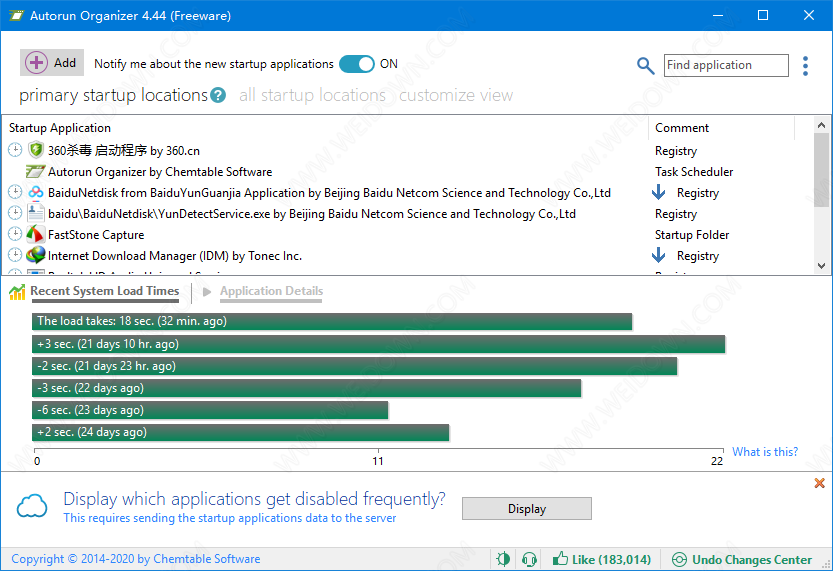The width and height of the screenshot is (833, 571).
Task: Open Chemtable Software copyright link
Action: (135, 559)
